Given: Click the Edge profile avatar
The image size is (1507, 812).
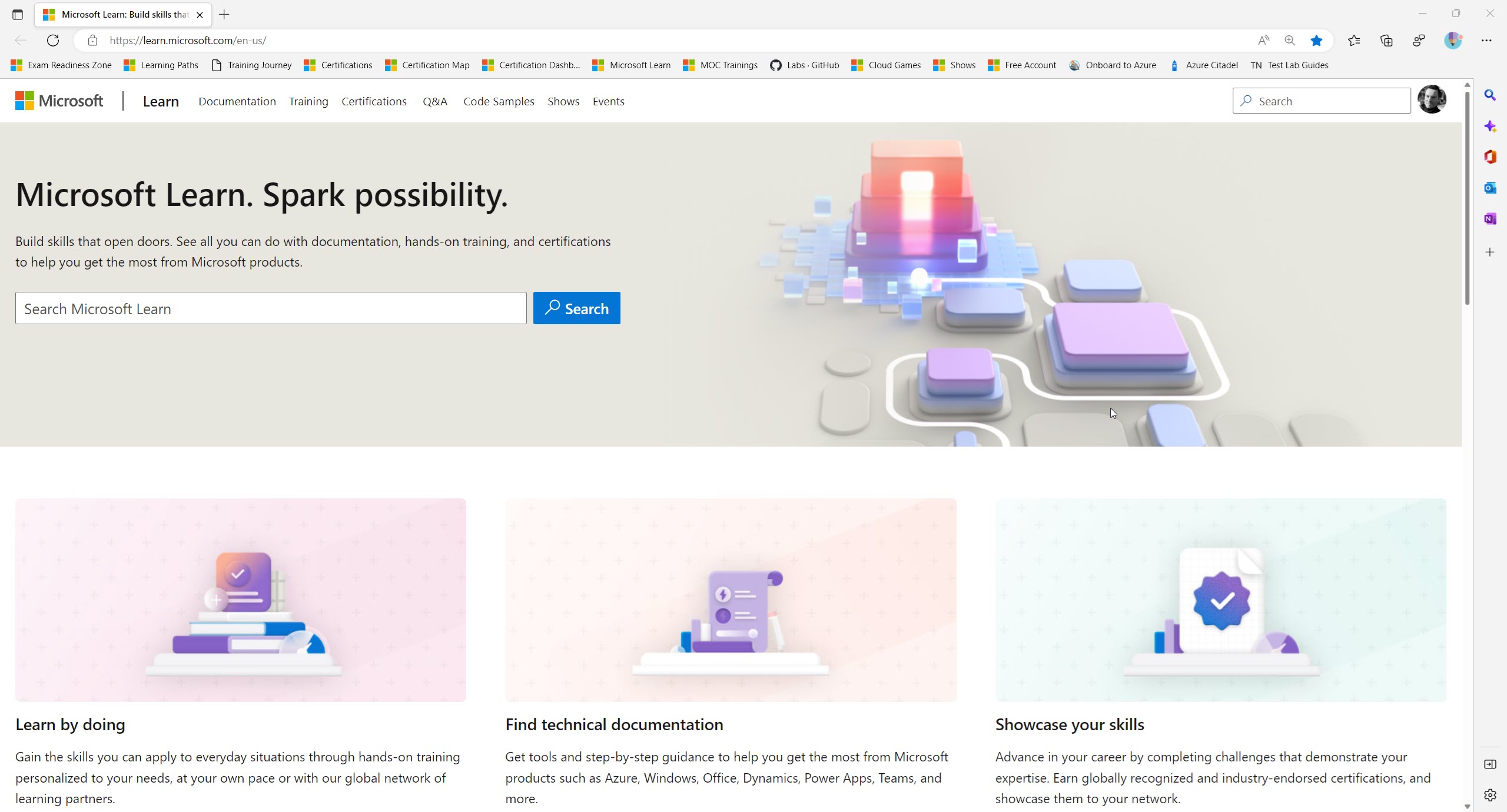Looking at the screenshot, I should tap(1453, 40).
